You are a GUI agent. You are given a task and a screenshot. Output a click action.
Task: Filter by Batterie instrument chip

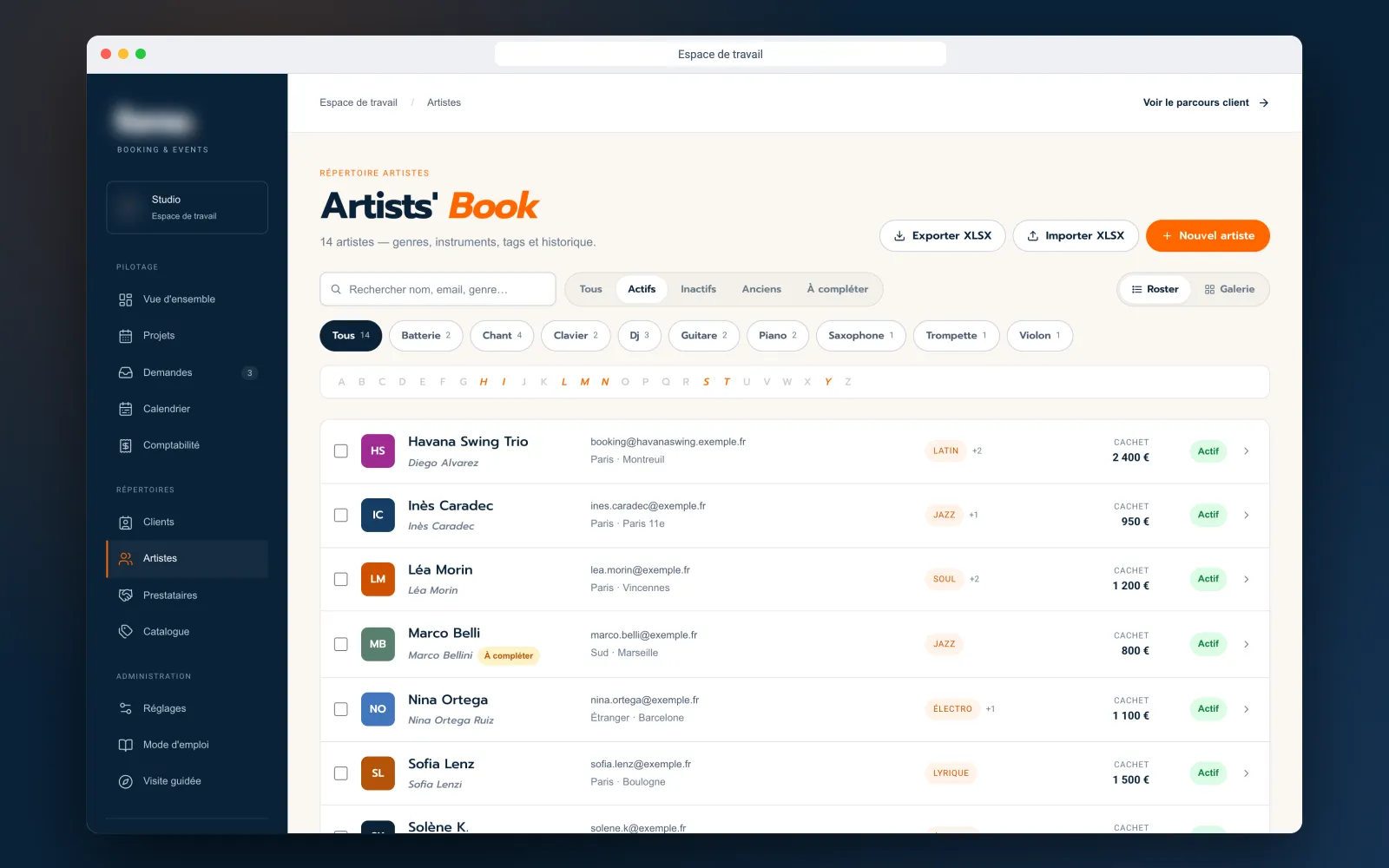[425, 336]
